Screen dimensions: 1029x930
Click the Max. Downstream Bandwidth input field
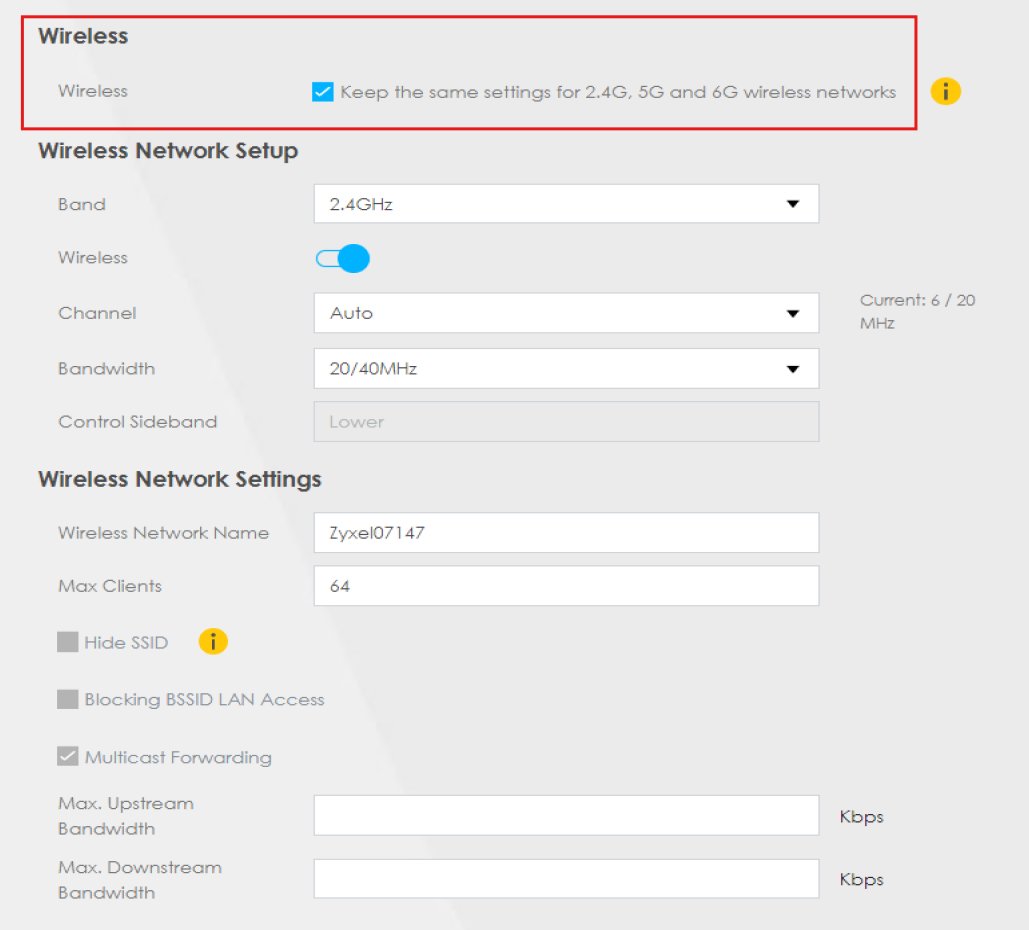[566, 878]
